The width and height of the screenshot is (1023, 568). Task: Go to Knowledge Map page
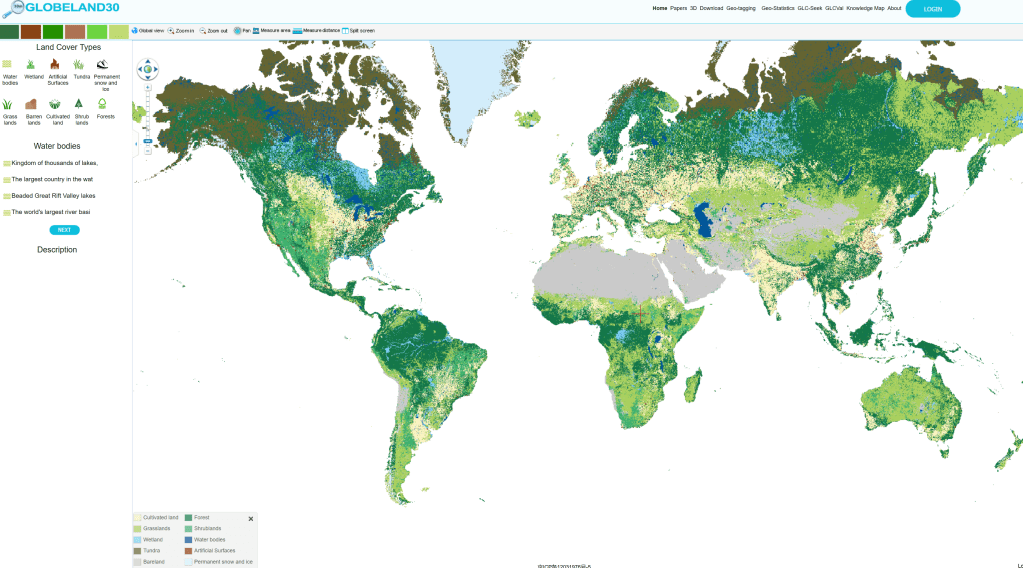coord(865,8)
